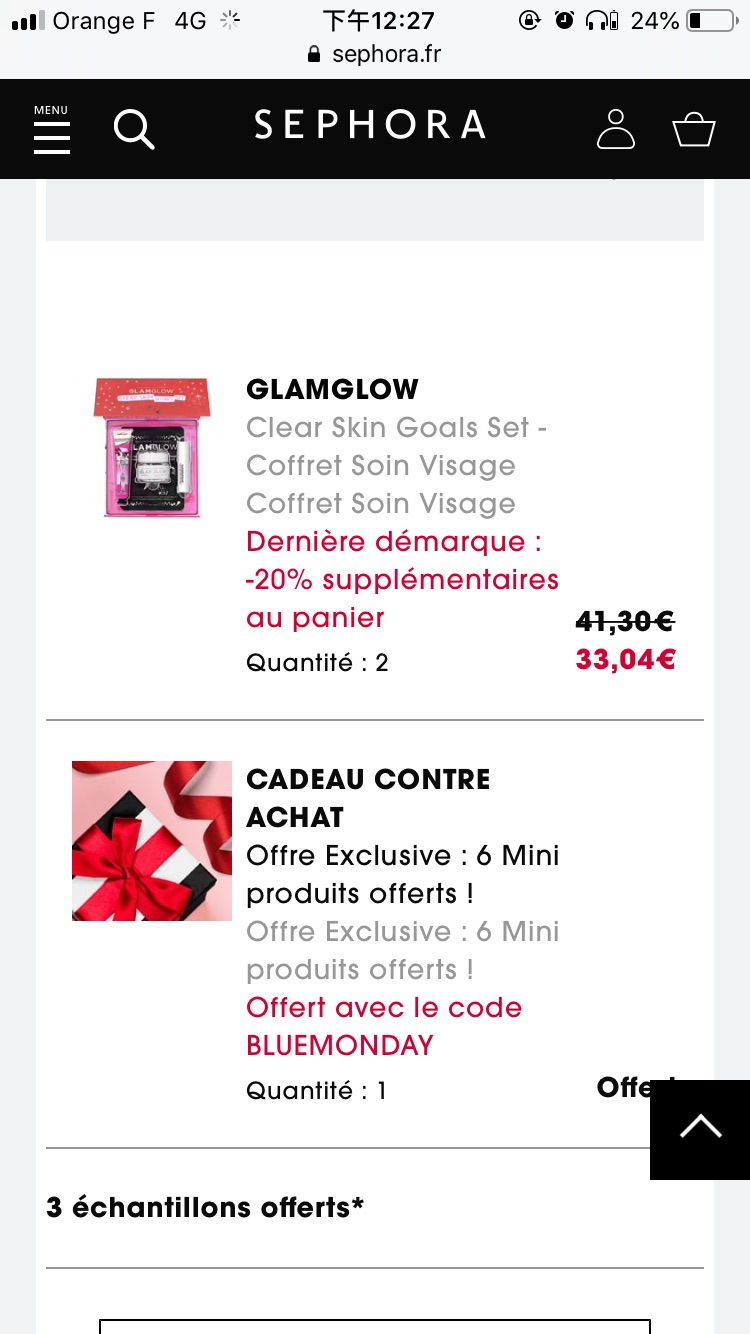Tap Offre Exclusive 6 Mini produits title
The height and width of the screenshot is (1334, 750).
pyautogui.click(x=403, y=875)
